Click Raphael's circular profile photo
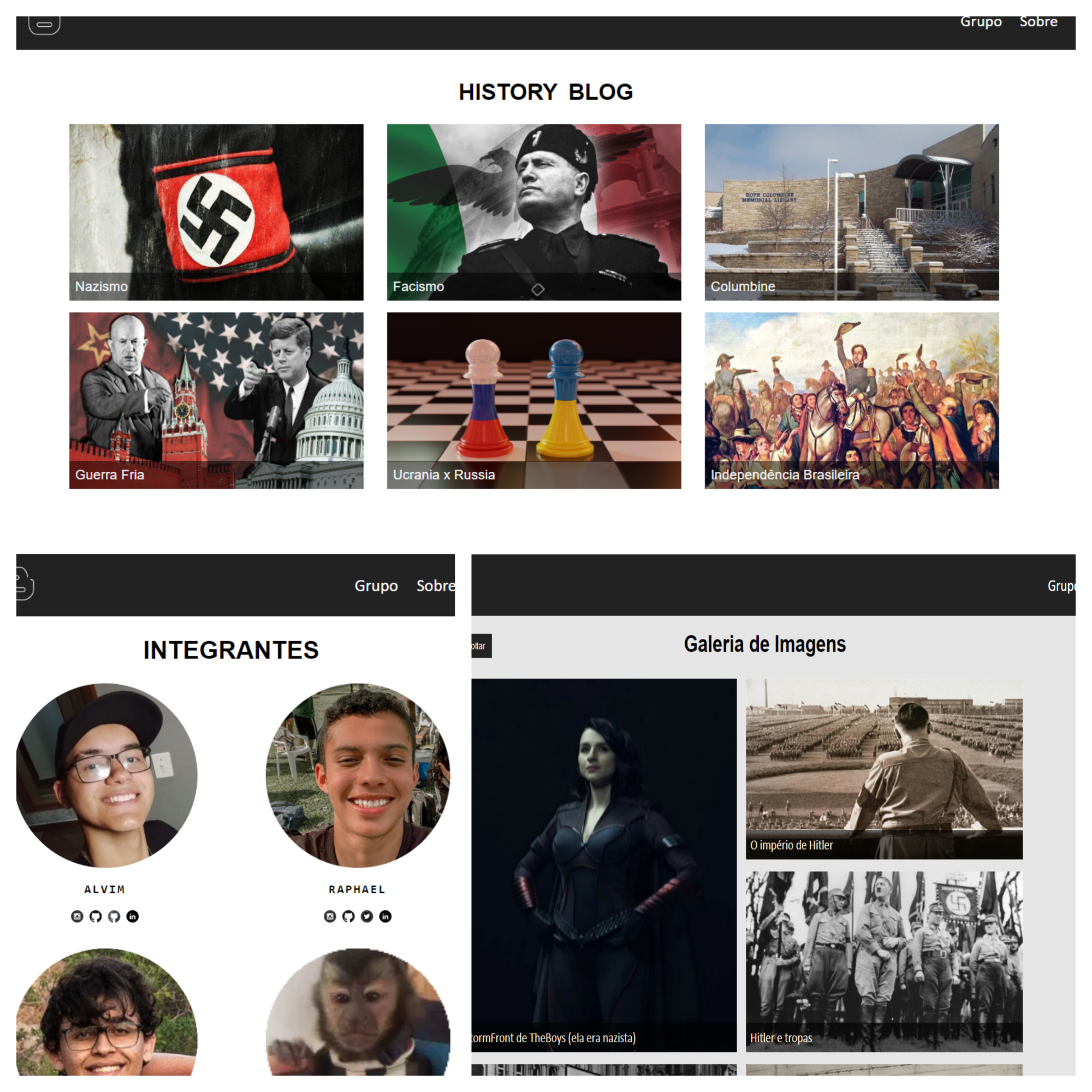The width and height of the screenshot is (1092, 1092). click(x=358, y=775)
